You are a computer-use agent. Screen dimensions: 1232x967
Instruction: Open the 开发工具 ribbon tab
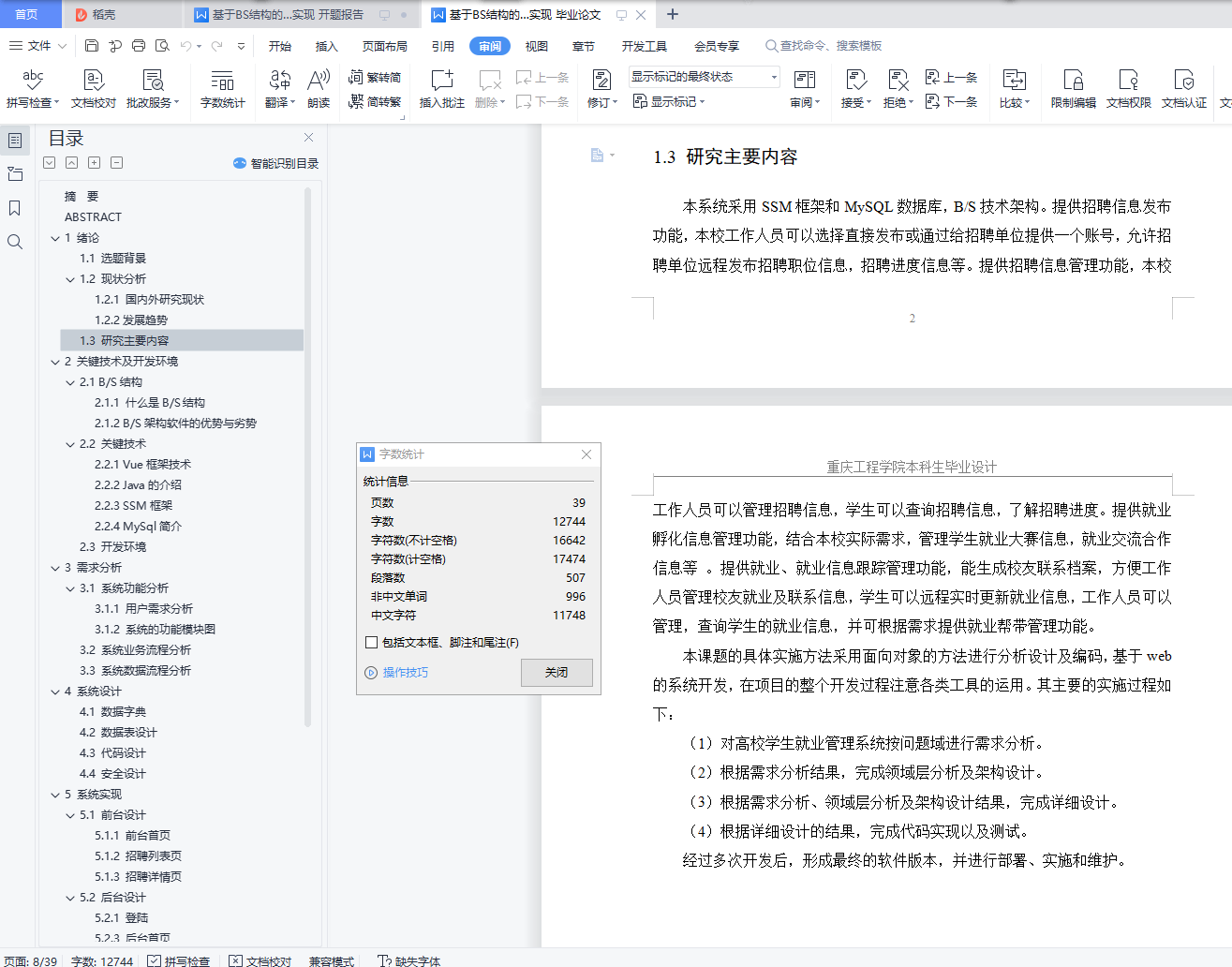(x=645, y=46)
